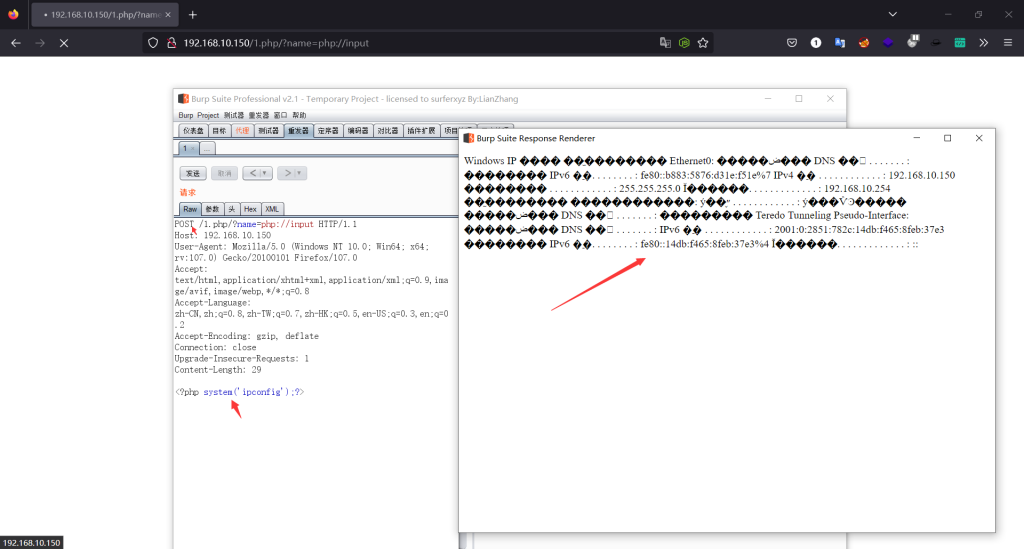
Task: Open Pocket save icon in Firefox toolbar
Action: pyautogui.click(x=791, y=43)
